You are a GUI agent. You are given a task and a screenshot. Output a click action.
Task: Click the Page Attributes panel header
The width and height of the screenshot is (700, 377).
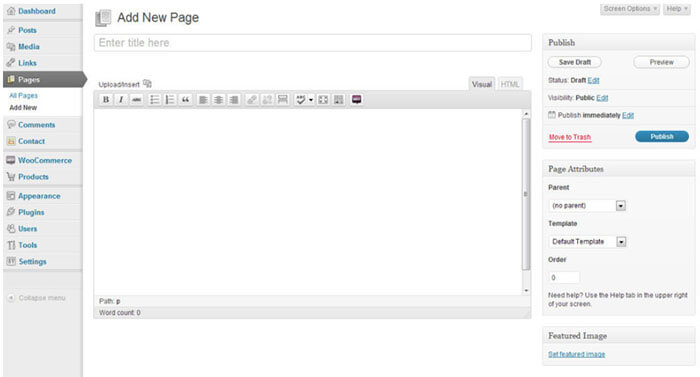click(x=619, y=169)
